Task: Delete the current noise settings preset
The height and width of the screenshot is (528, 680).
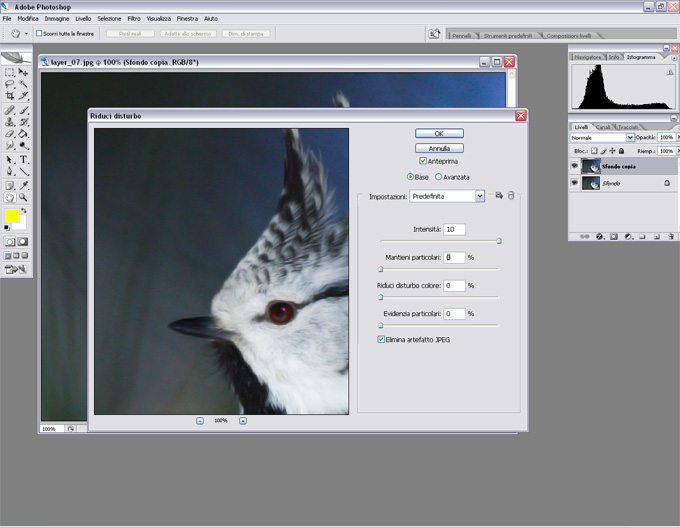Action: 511,196
